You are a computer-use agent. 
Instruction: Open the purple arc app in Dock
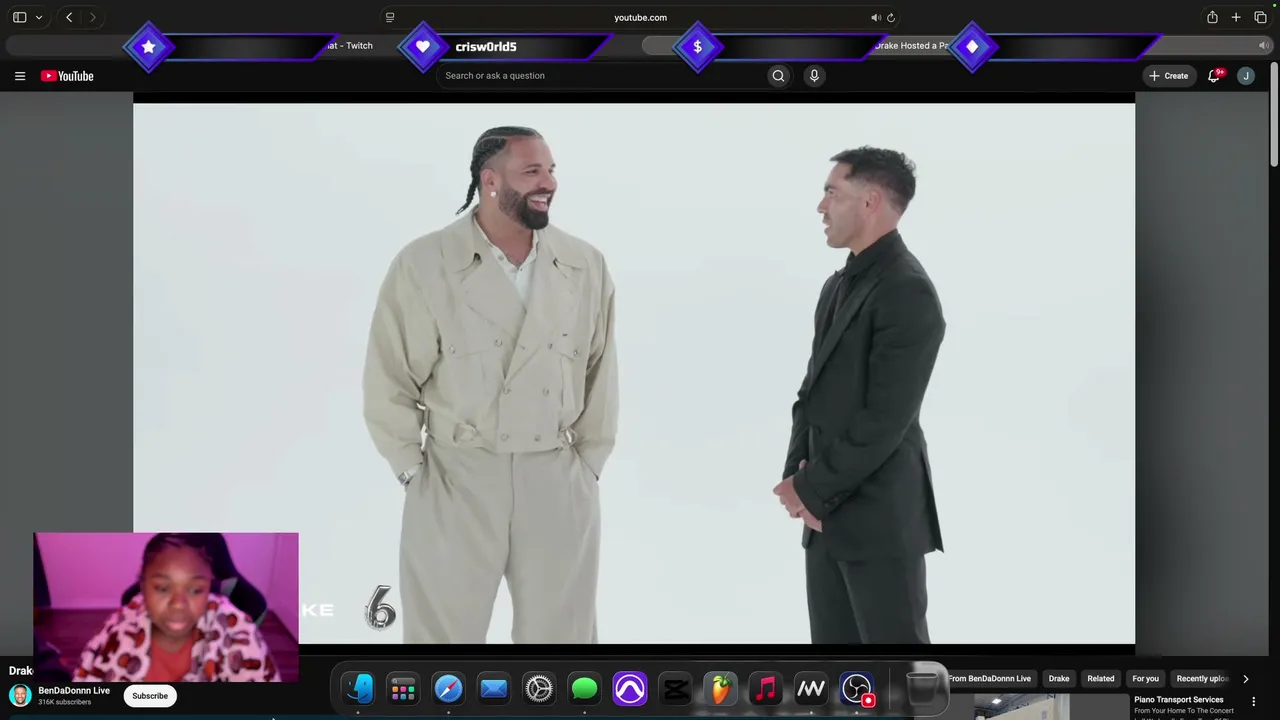[629, 688]
